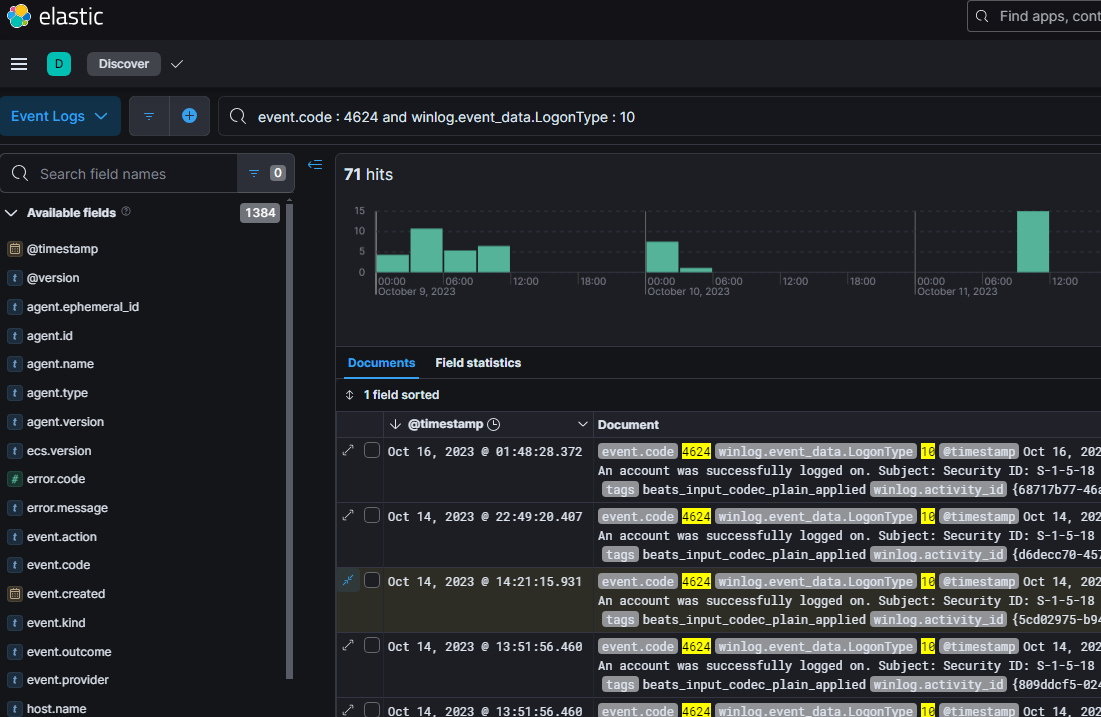Expand the Oct 16 01:48:28 document details
Screen dimensions: 1101x717
pos(348,451)
